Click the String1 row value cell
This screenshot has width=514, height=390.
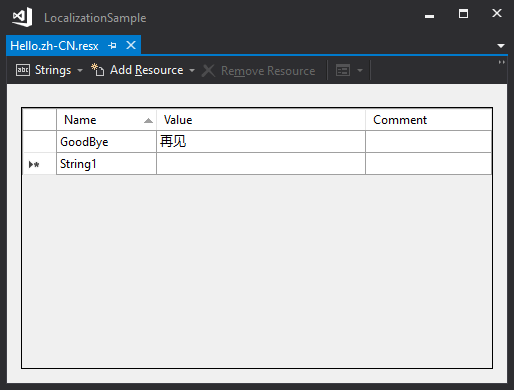click(x=261, y=164)
